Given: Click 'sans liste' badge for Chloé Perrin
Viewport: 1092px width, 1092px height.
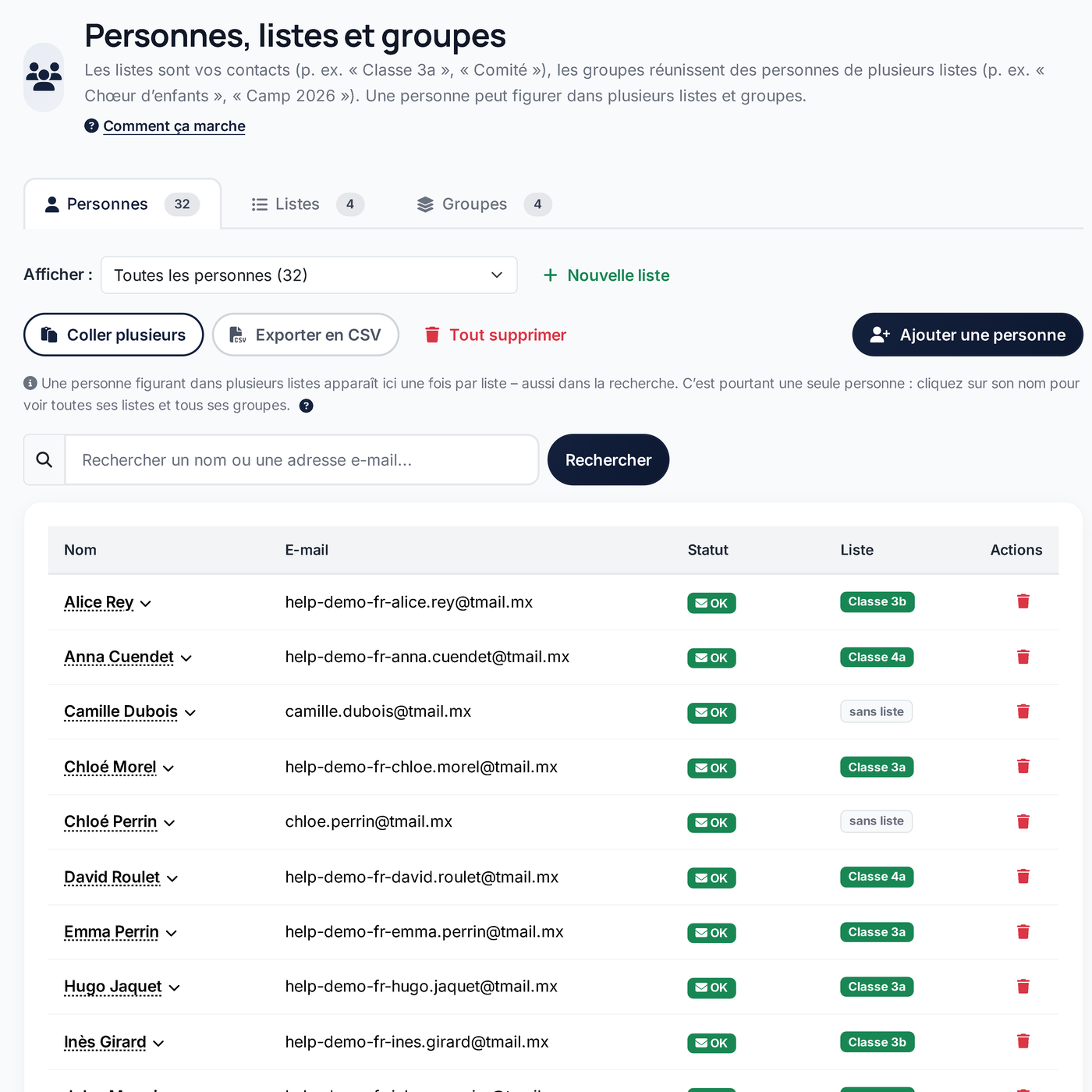Looking at the screenshot, I should pos(877,821).
